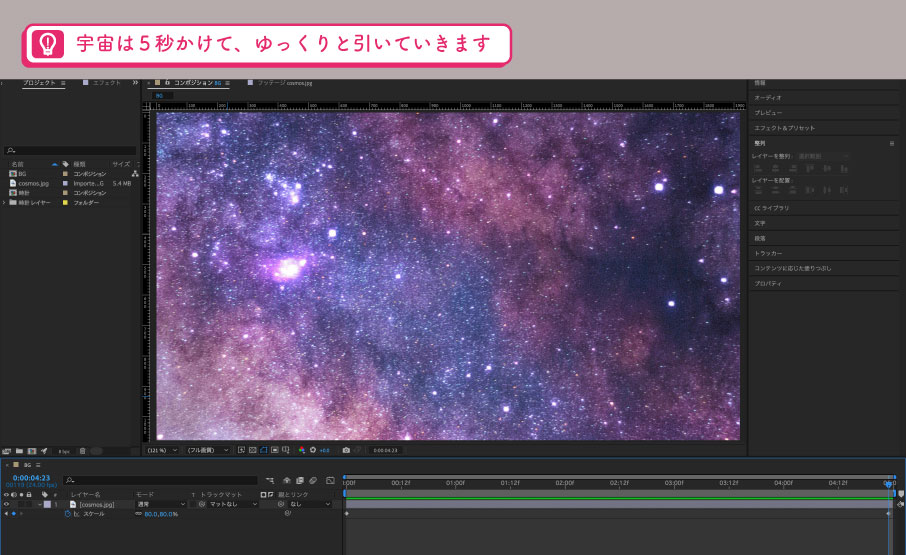906x555 pixels.
Task: Select the BG composition in Project panel
Action: (22, 174)
